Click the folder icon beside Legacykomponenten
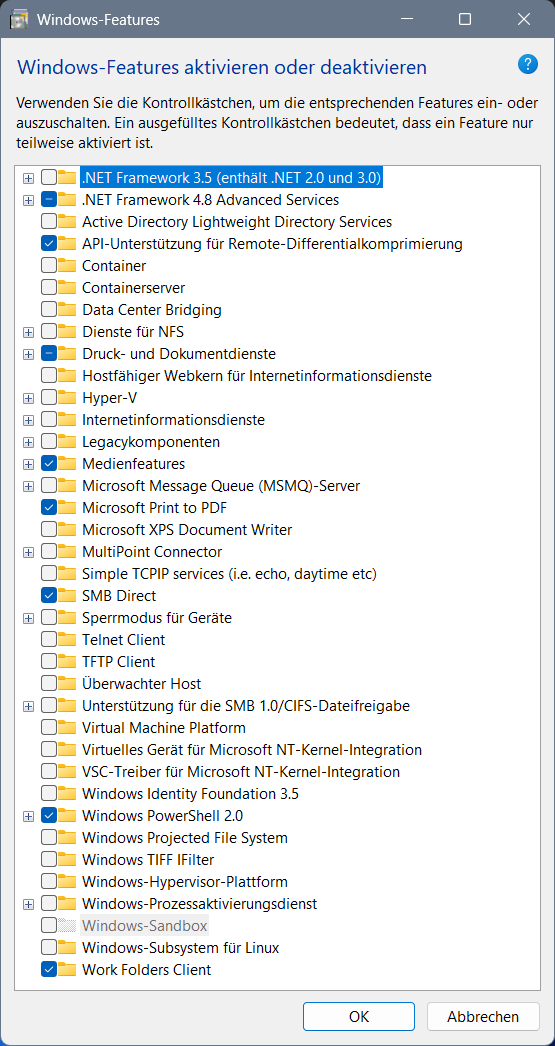Screen dimensions: 555x1046 (67, 442)
